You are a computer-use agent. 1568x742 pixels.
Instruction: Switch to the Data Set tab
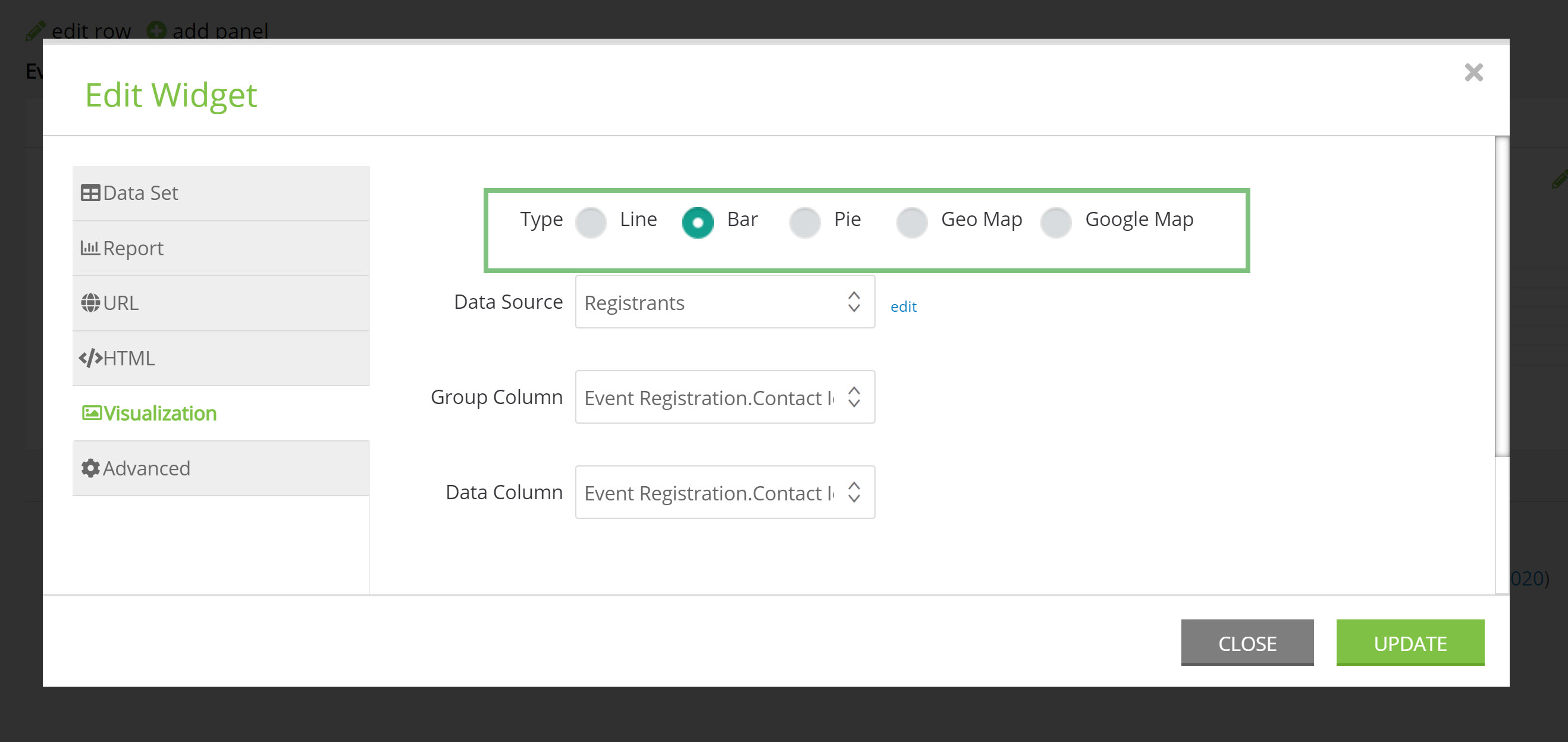[x=221, y=193]
